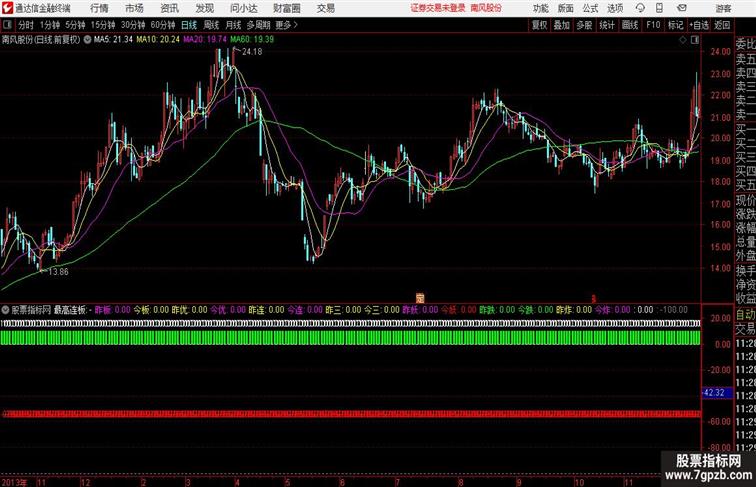Click the 通达信 red logo icon

pos(7,8)
